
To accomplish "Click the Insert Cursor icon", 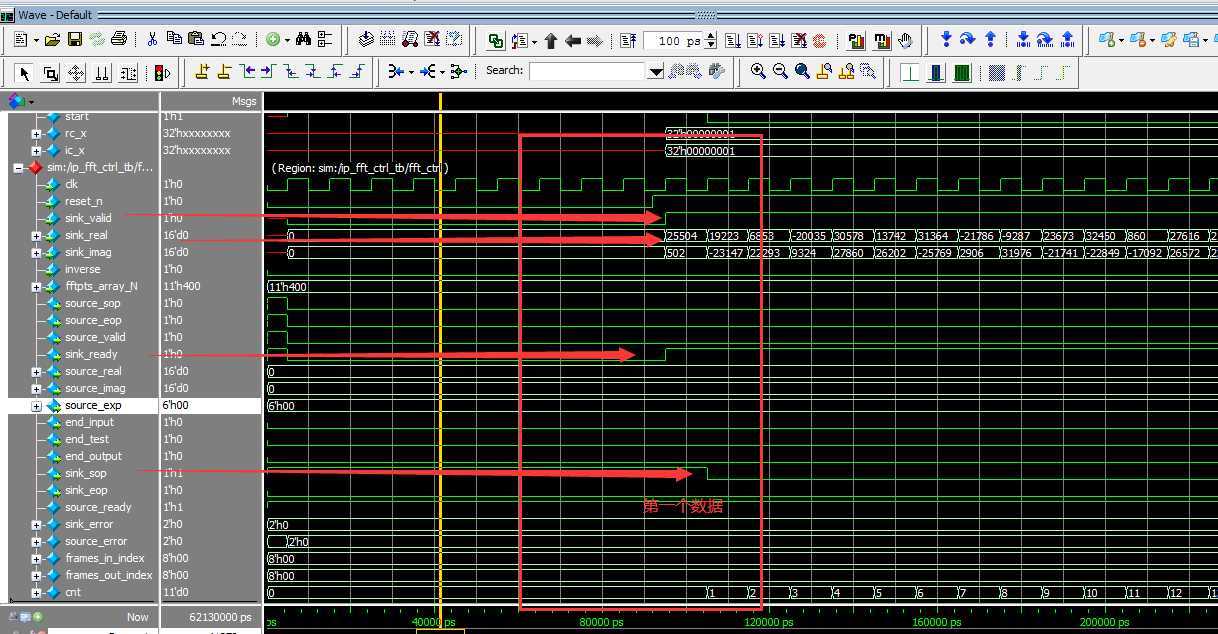I will pyautogui.click(x=202, y=72).
